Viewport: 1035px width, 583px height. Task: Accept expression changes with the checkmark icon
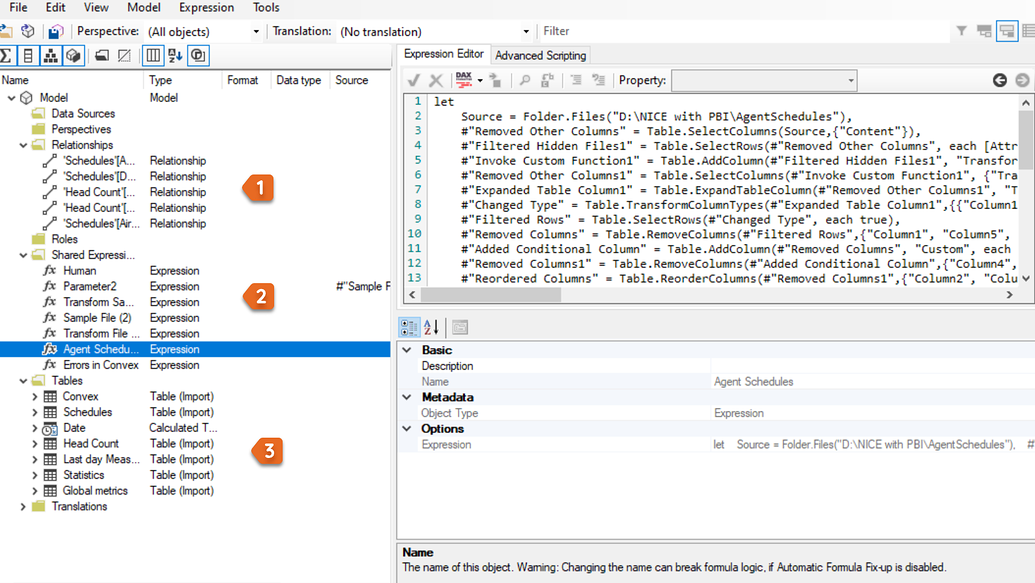pyautogui.click(x=412, y=80)
